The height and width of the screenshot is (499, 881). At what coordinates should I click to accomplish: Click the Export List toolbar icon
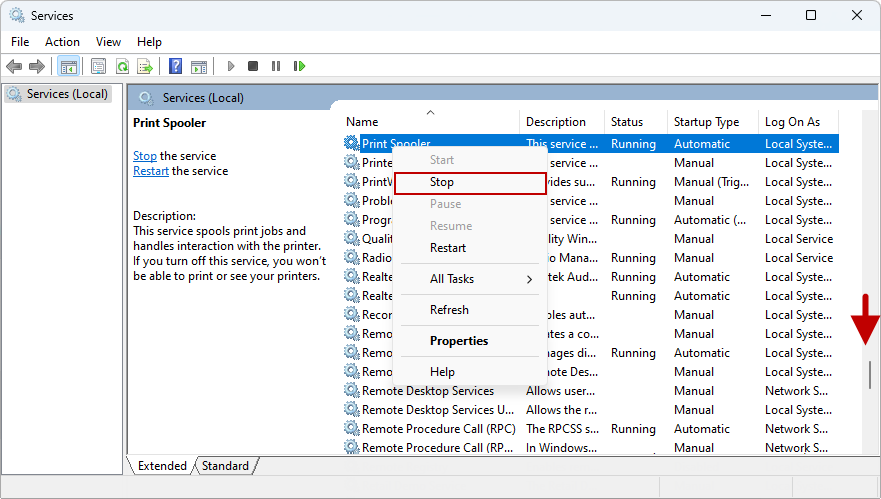point(145,66)
